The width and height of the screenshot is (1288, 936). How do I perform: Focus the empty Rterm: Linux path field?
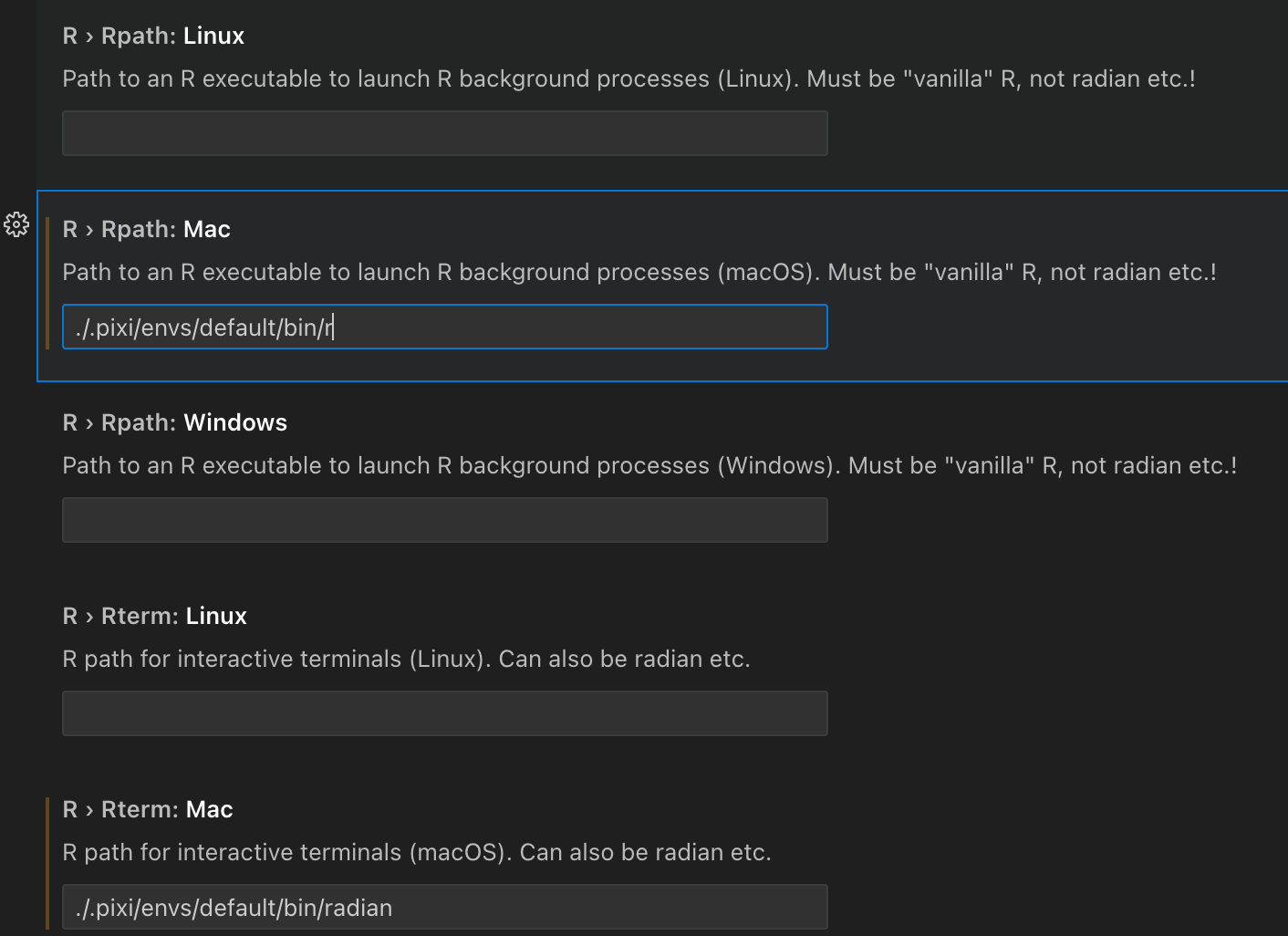click(445, 713)
